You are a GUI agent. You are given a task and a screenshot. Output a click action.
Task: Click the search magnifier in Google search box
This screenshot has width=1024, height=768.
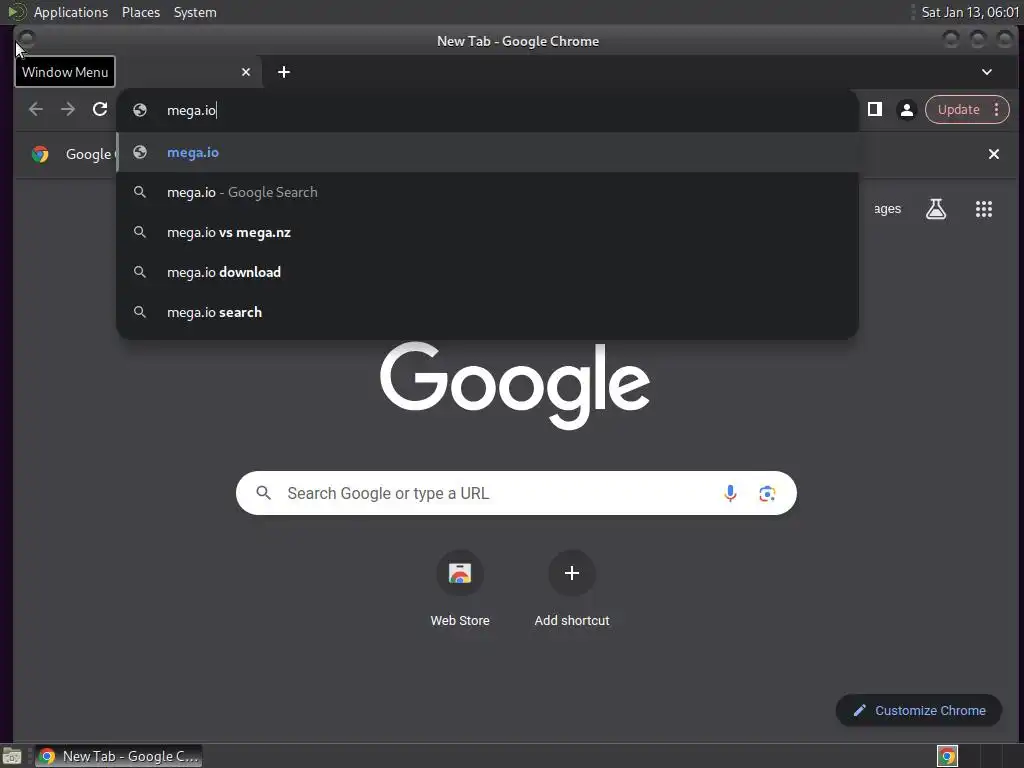click(x=263, y=493)
